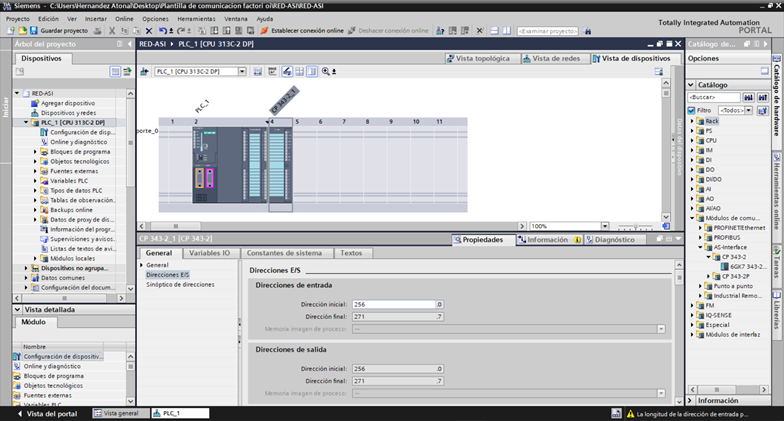
Task: Open the Edición menu
Action: tap(48, 18)
